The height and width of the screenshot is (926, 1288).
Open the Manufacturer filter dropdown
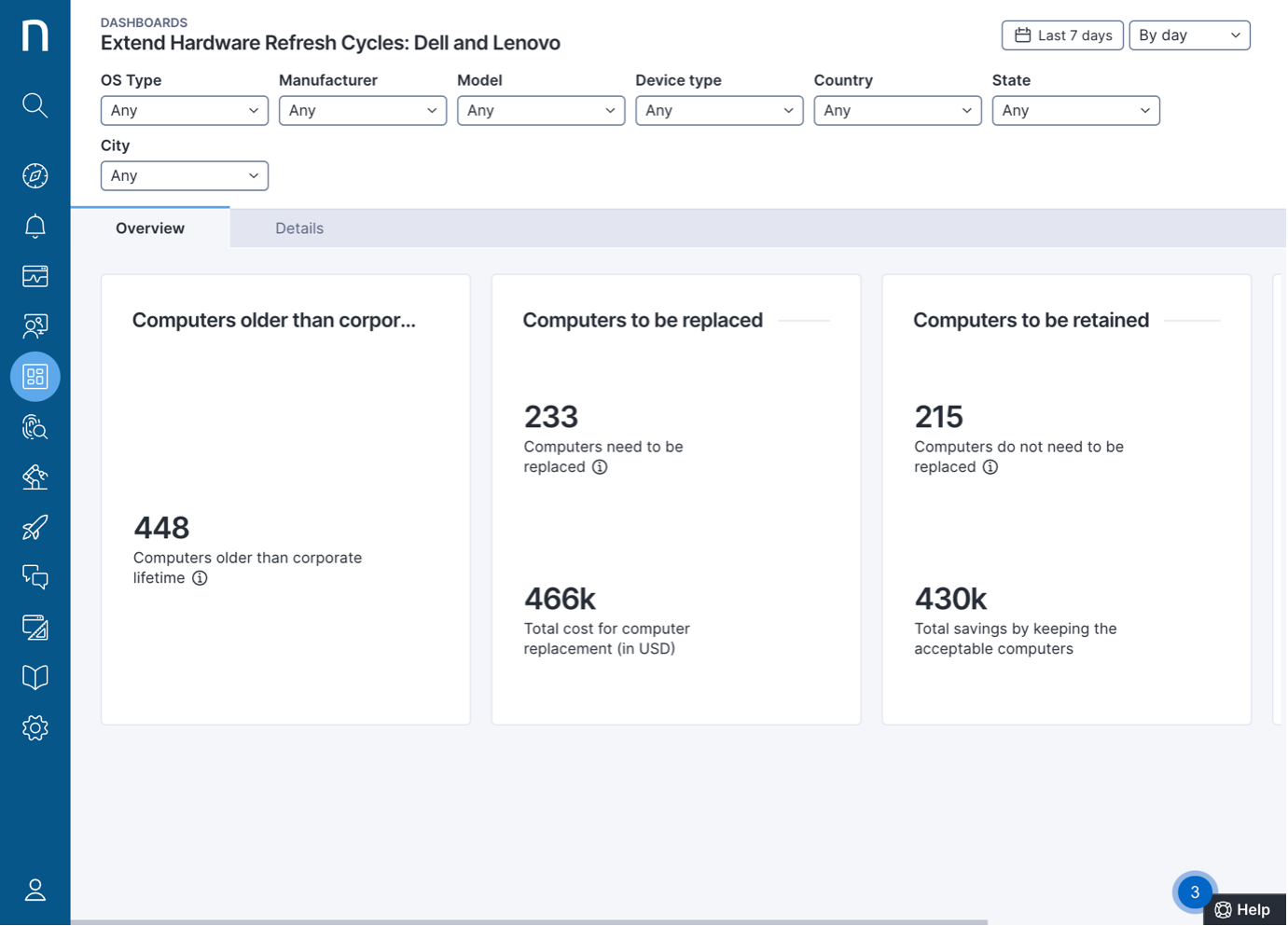tap(362, 110)
